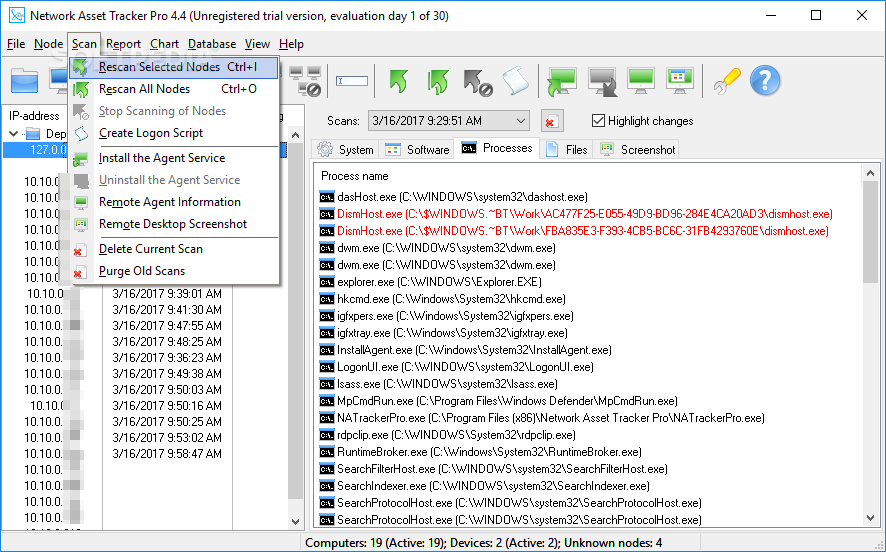Click the IP-address column header
Viewport: 886px width, 552px height.
34,116
